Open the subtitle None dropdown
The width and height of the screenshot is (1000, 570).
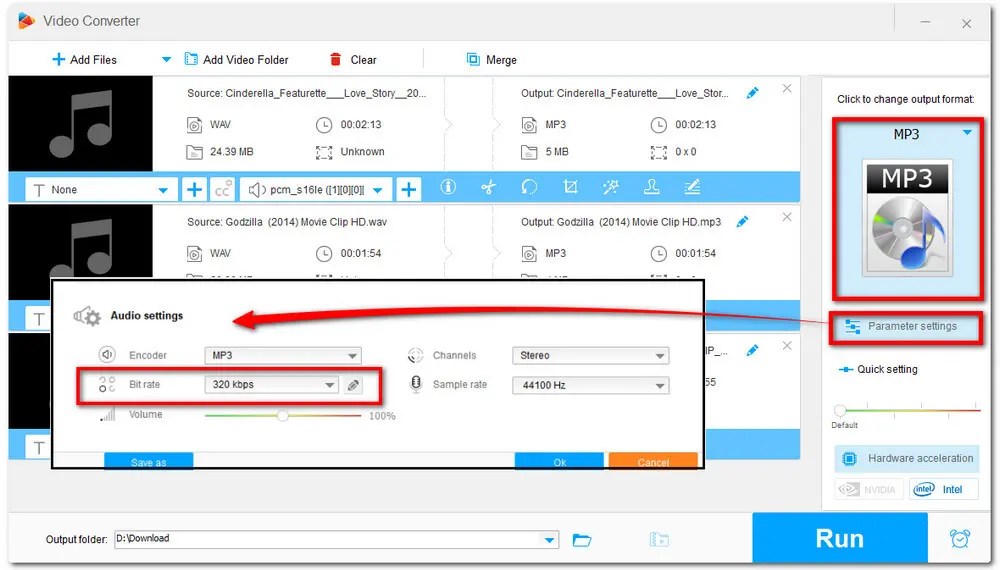[101, 190]
